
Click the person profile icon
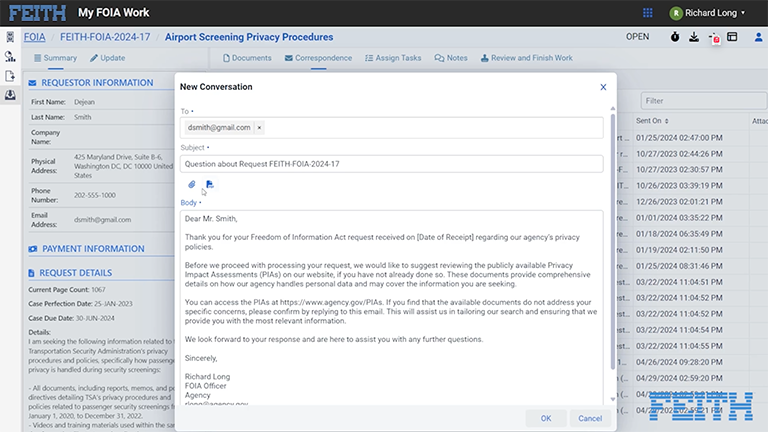click(x=758, y=37)
